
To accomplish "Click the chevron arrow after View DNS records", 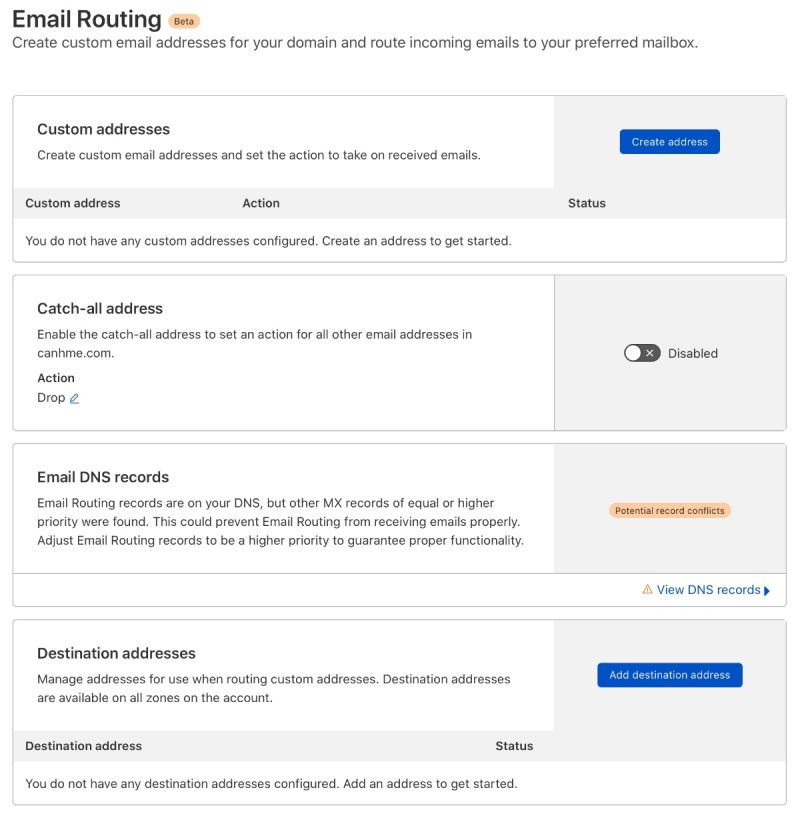I will coord(767,590).
